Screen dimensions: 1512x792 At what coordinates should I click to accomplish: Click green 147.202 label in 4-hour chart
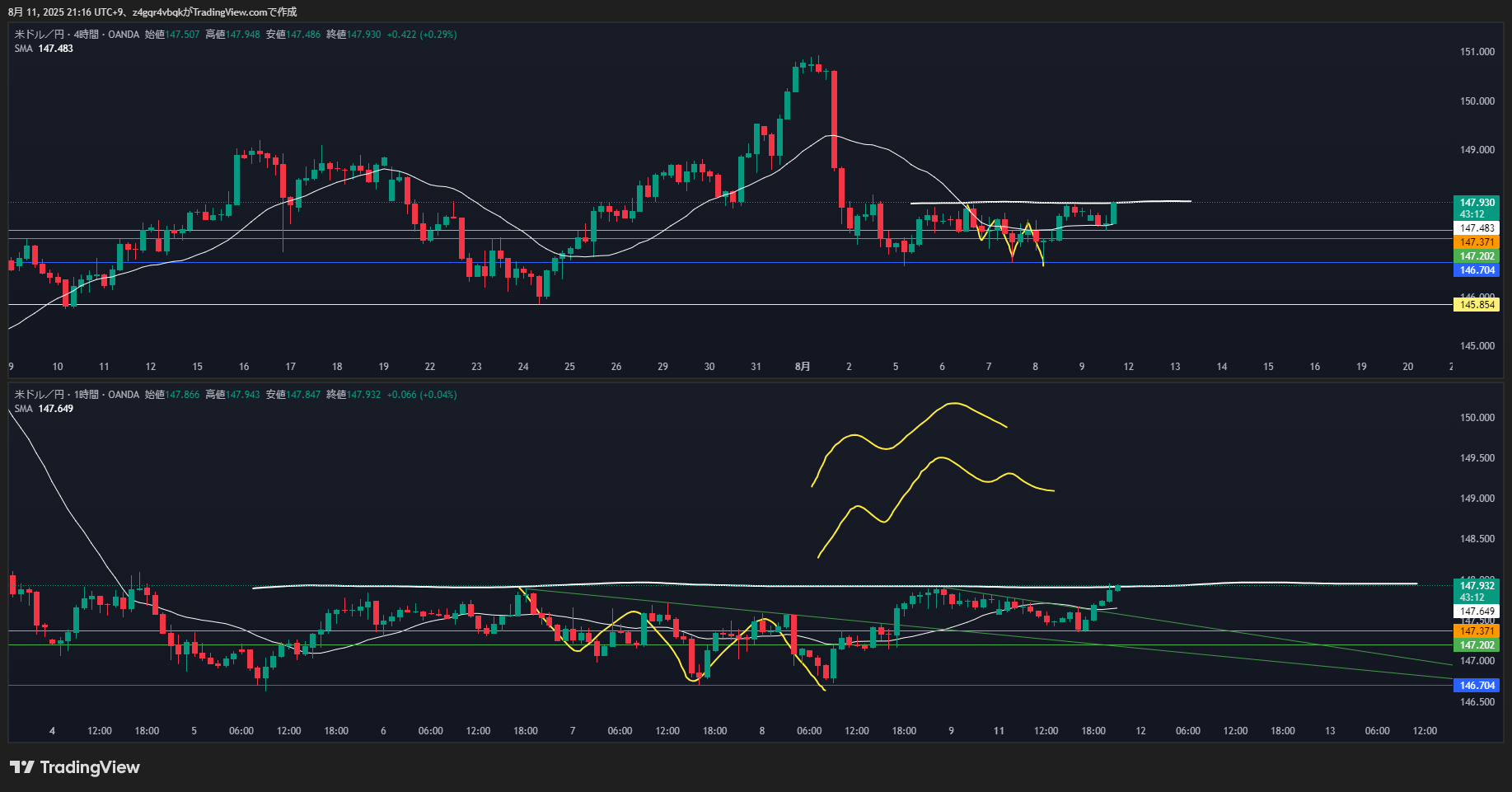1477,256
